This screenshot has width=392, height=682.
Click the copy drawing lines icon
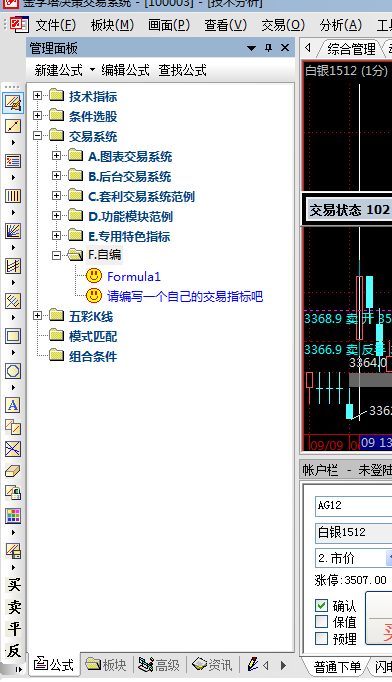click(x=13, y=427)
